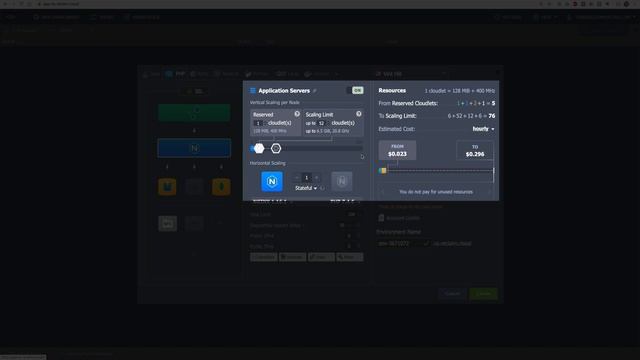Click the FROM $0.023 price box
640x360 pixels.
click(x=397, y=150)
